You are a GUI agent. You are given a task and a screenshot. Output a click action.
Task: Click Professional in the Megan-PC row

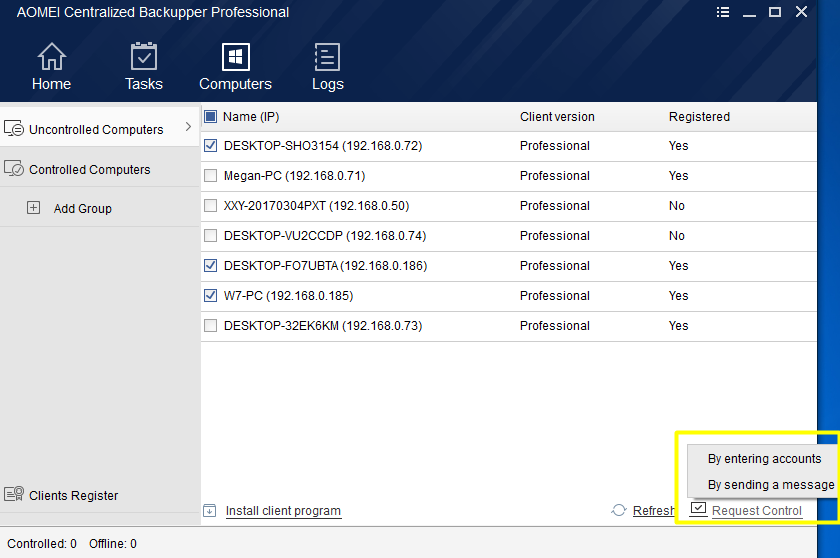[554, 176]
